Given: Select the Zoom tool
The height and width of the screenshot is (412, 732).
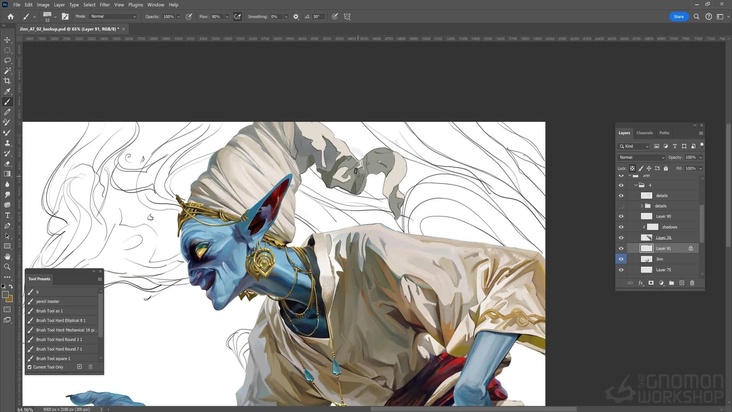Looking at the screenshot, I should point(7,266).
